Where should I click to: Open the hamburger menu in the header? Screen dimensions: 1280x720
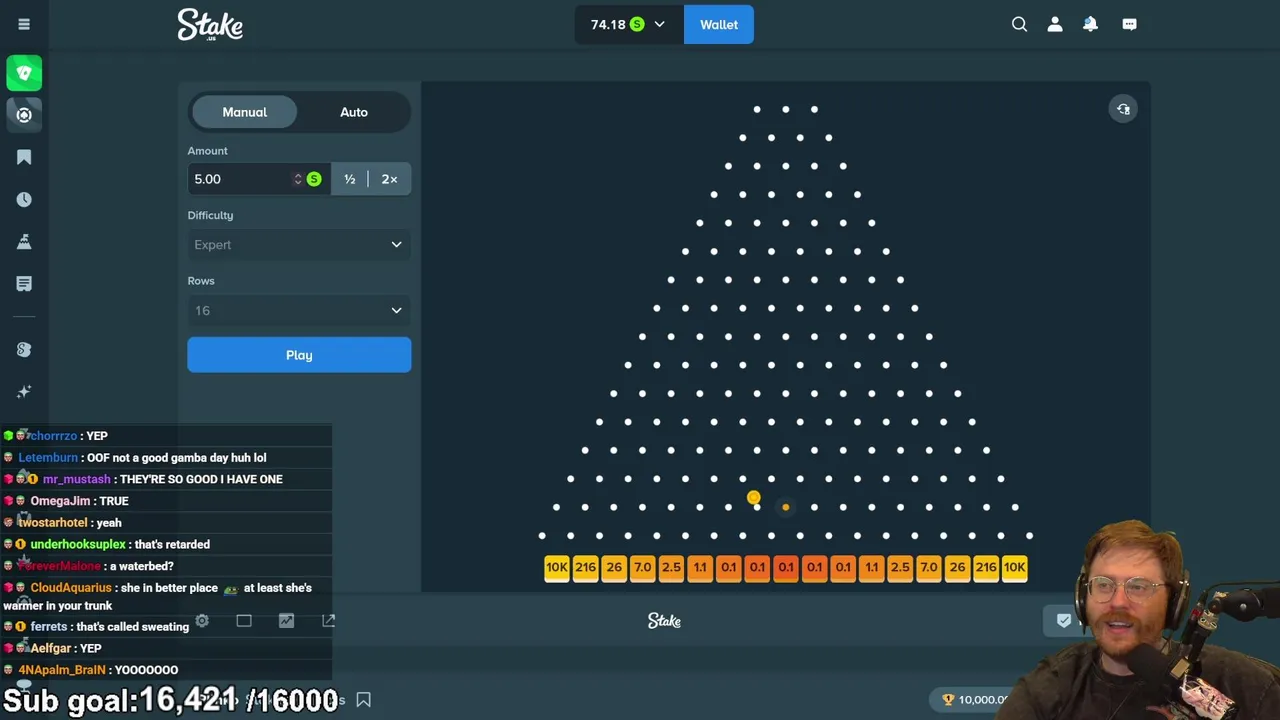[x=24, y=24]
